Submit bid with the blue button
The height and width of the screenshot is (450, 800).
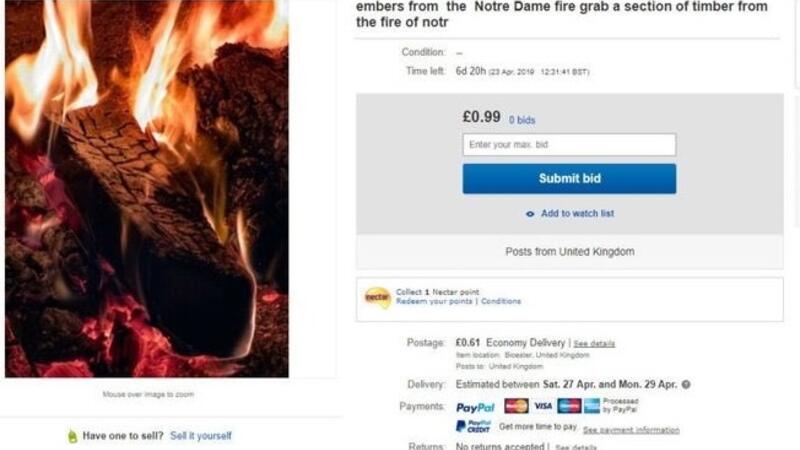coord(569,179)
